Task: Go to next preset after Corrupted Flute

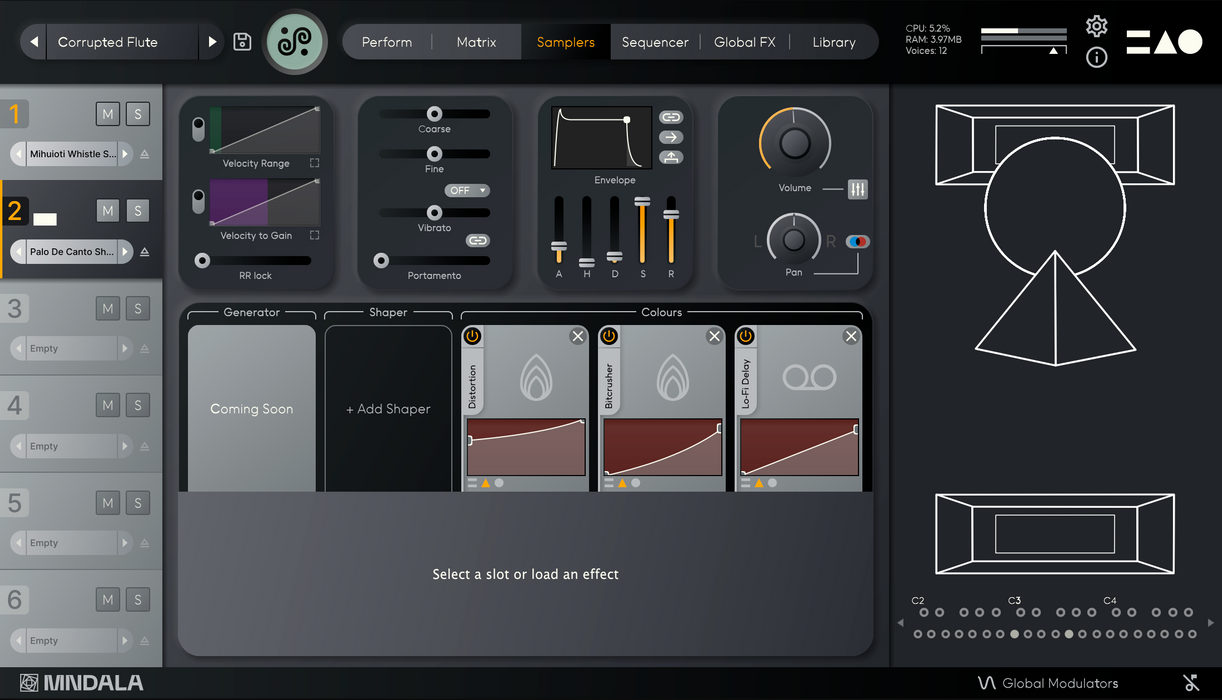Action: [212, 42]
